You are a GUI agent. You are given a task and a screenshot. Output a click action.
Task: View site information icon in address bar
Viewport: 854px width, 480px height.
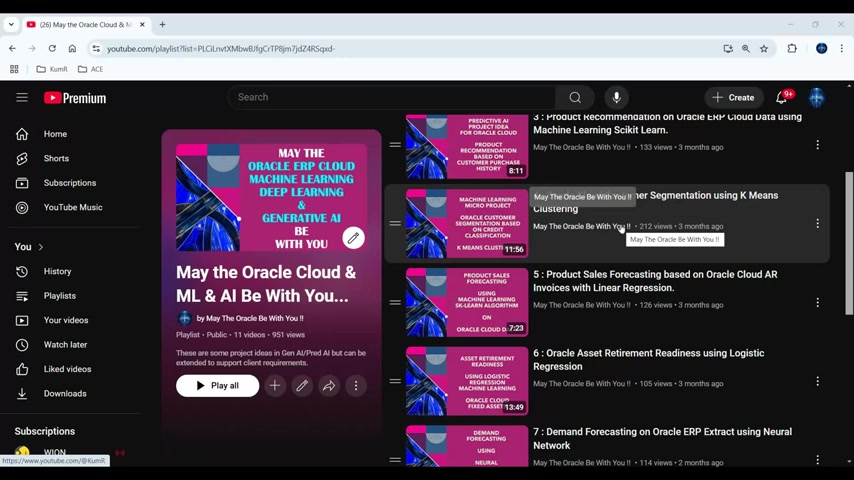96,48
